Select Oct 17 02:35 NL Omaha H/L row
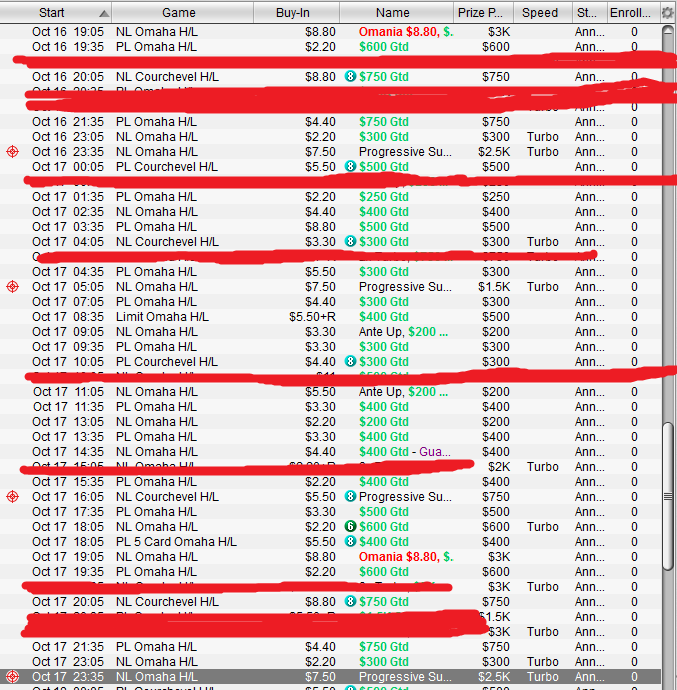Screen dimensions: 677x690 (330, 212)
